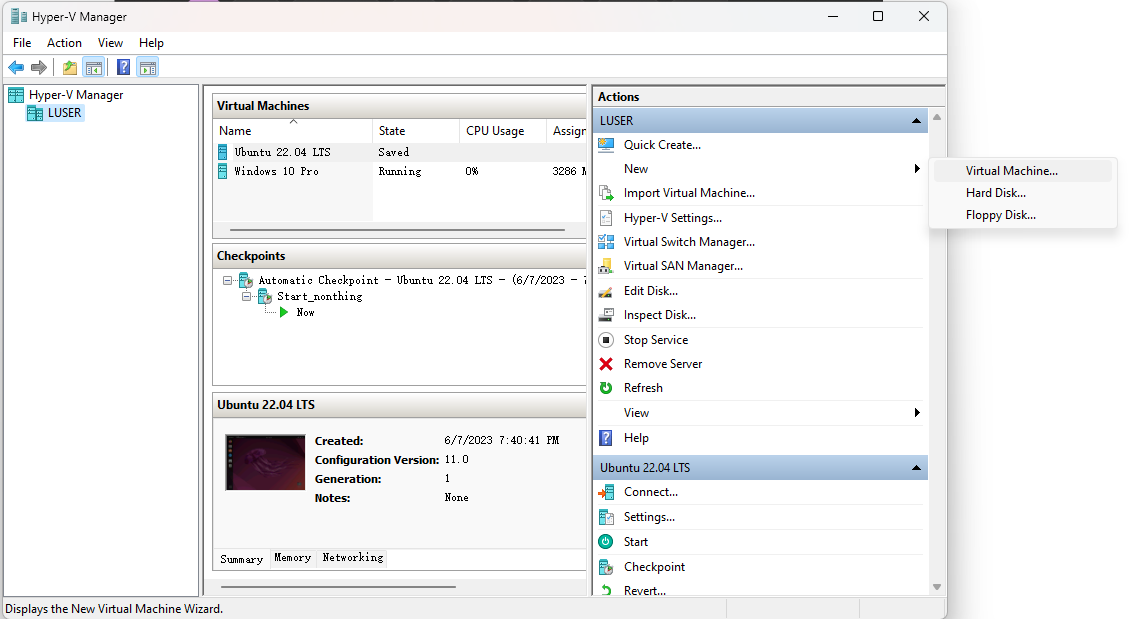
Task: Collapse the Ubuntu 22.04 LTS actions section arrow
Action: [916, 468]
